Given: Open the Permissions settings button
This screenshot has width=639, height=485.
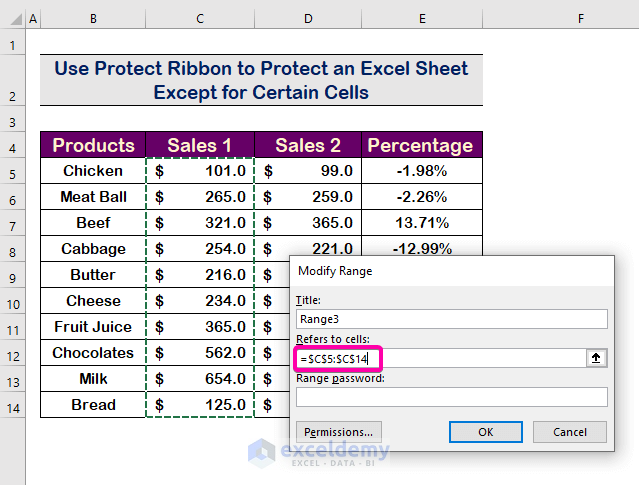Looking at the screenshot, I should (339, 432).
